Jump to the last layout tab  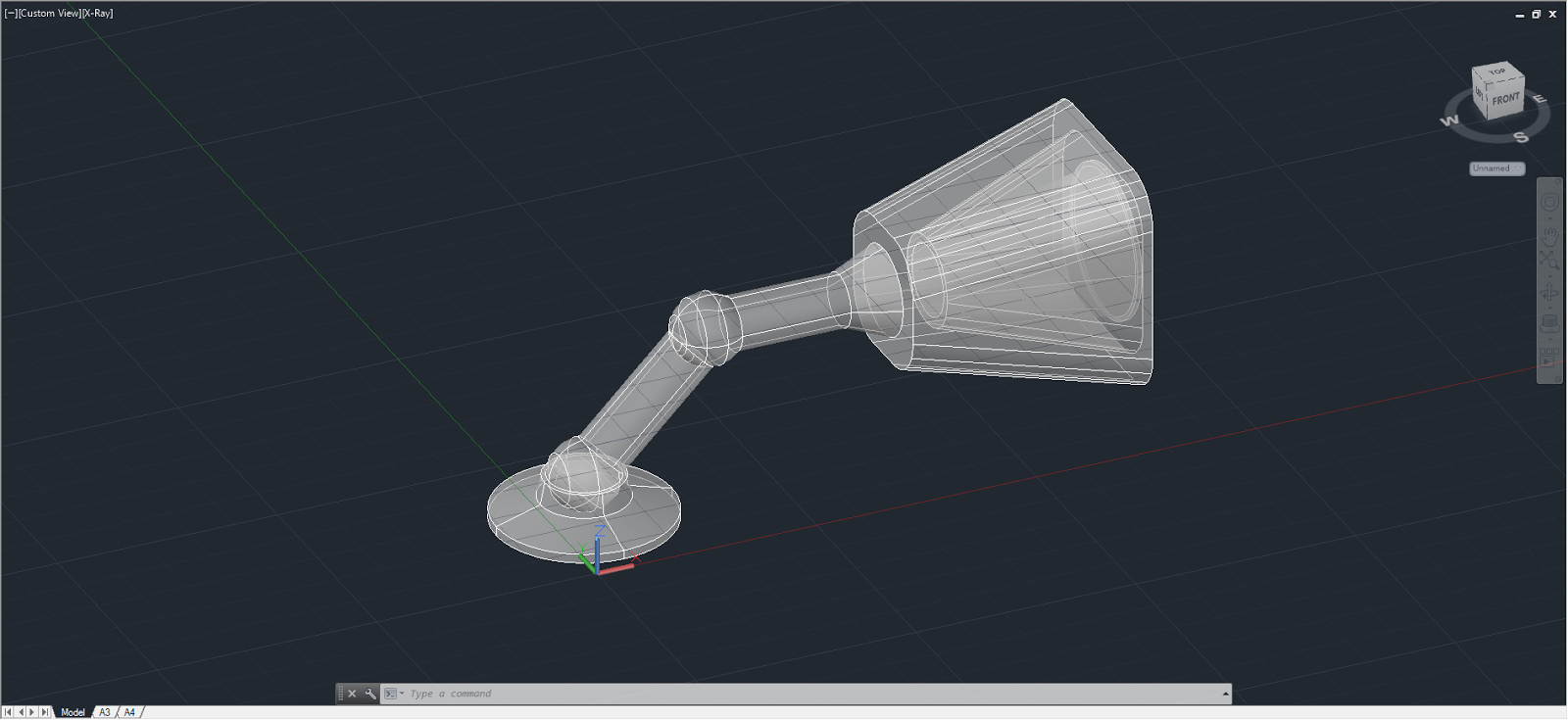pyautogui.click(x=44, y=712)
